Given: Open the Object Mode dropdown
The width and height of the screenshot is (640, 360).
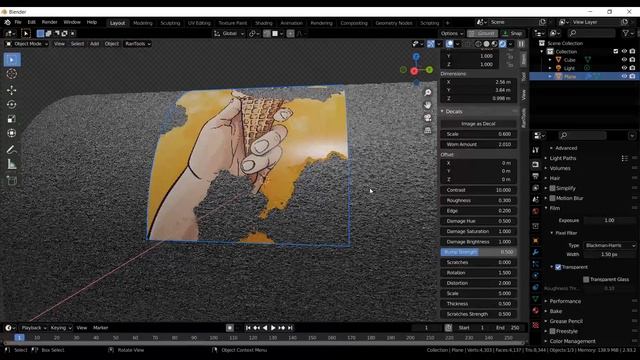Looking at the screenshot, I should coord(27,44).
